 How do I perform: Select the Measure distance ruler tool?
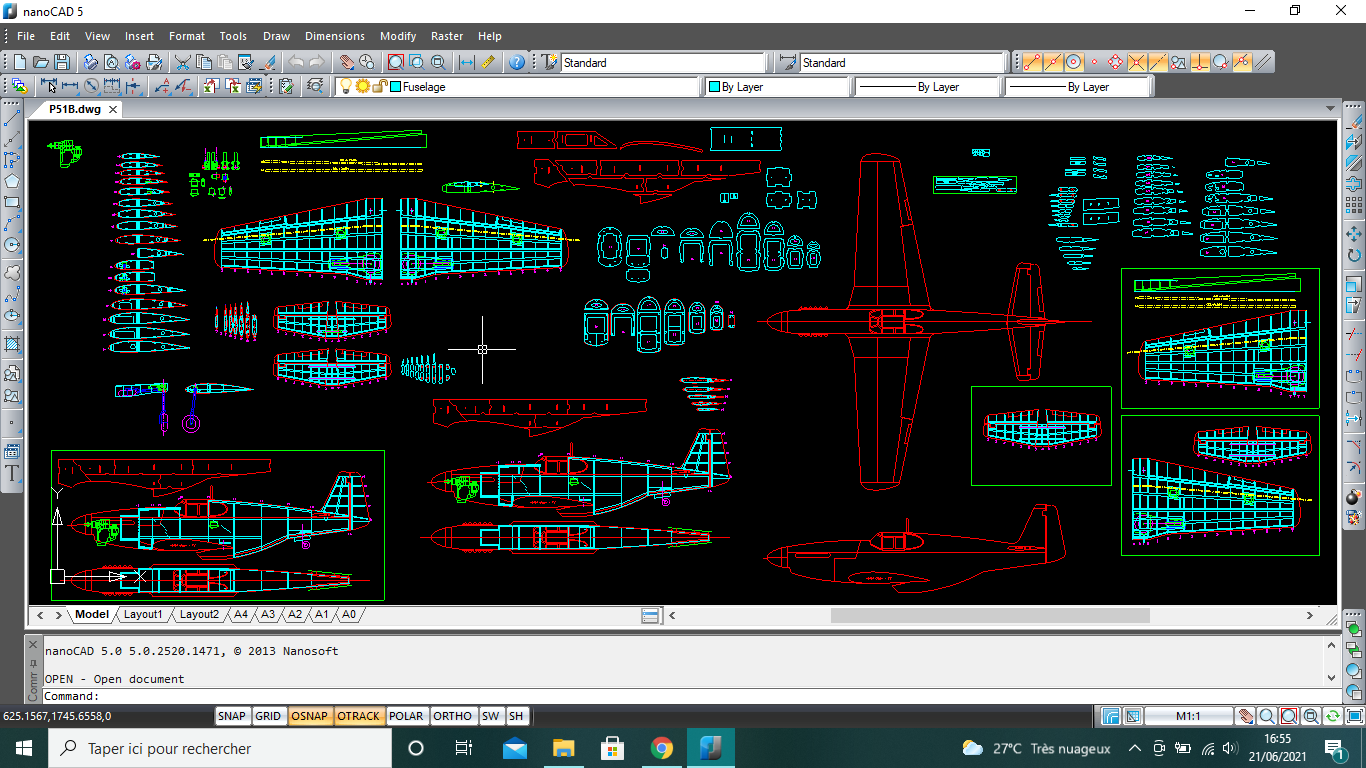(488, 62)
